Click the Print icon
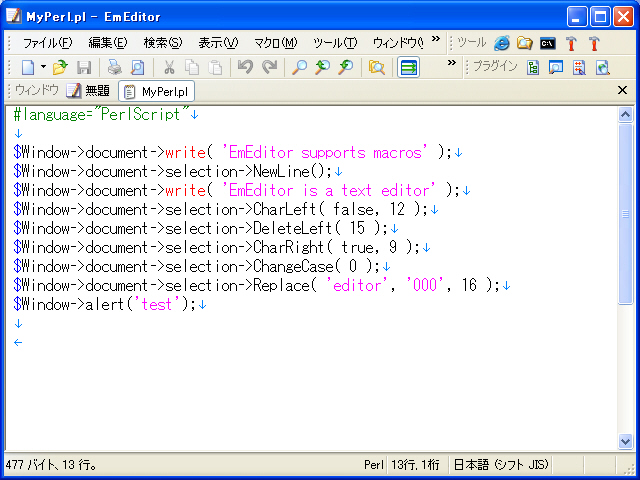640x480 pixels. 115,67
